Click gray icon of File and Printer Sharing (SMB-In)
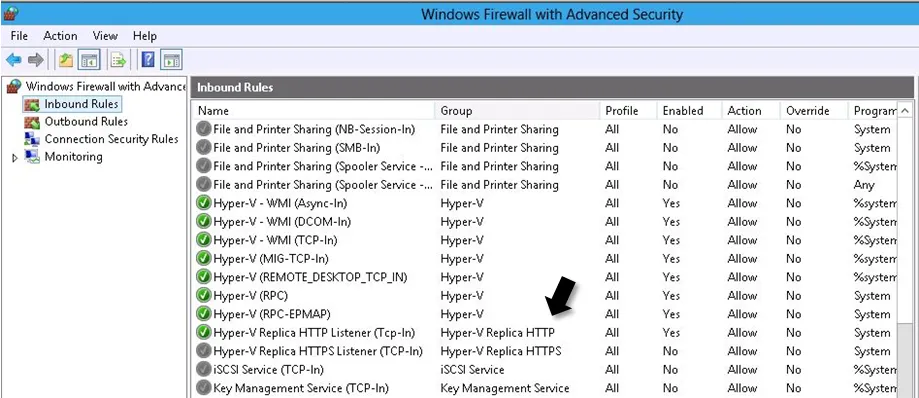The width and height of the screenshot is (919, 398). click(x=203, y=148)
